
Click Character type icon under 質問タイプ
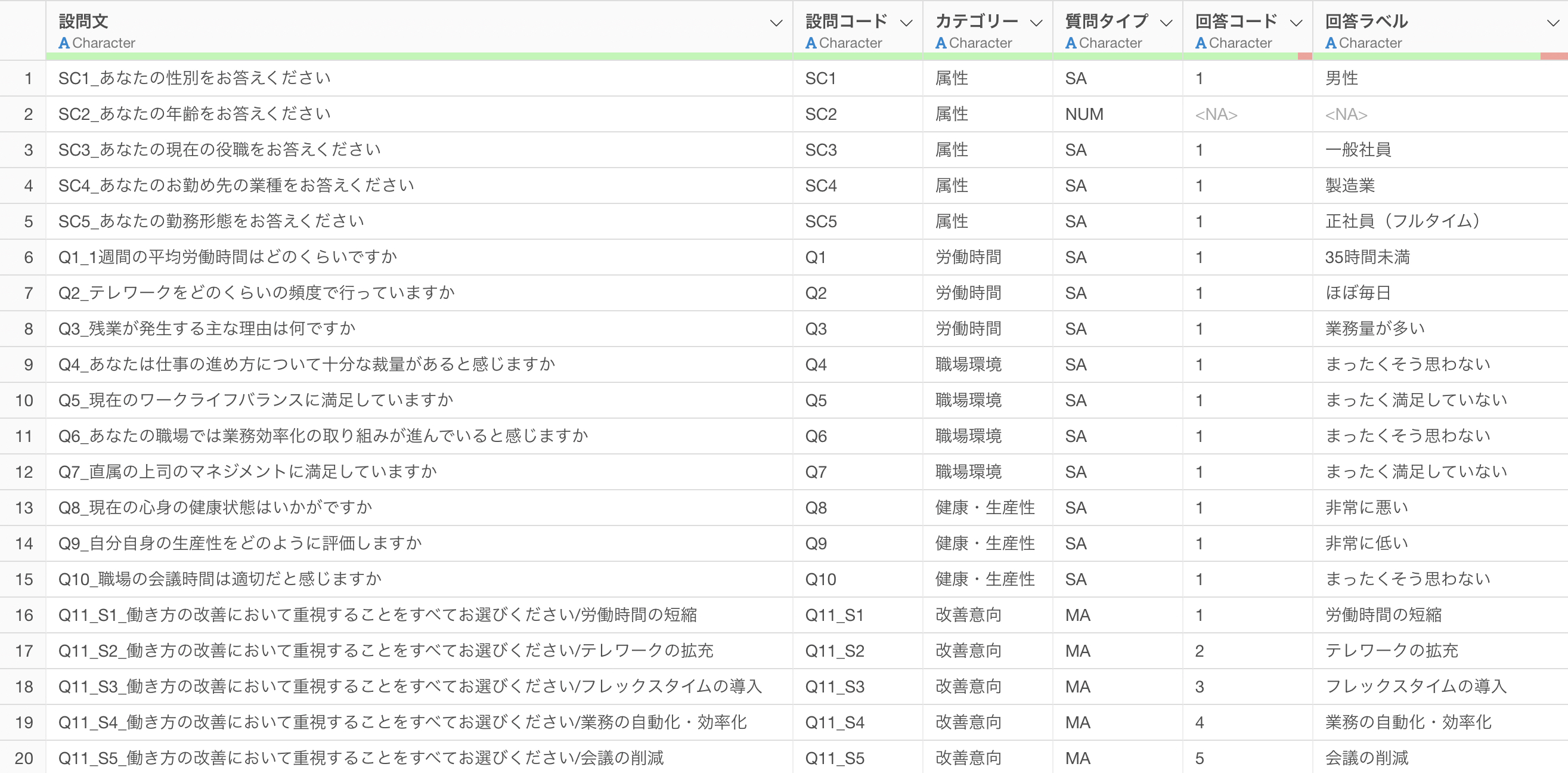(x=1071, y=44)
